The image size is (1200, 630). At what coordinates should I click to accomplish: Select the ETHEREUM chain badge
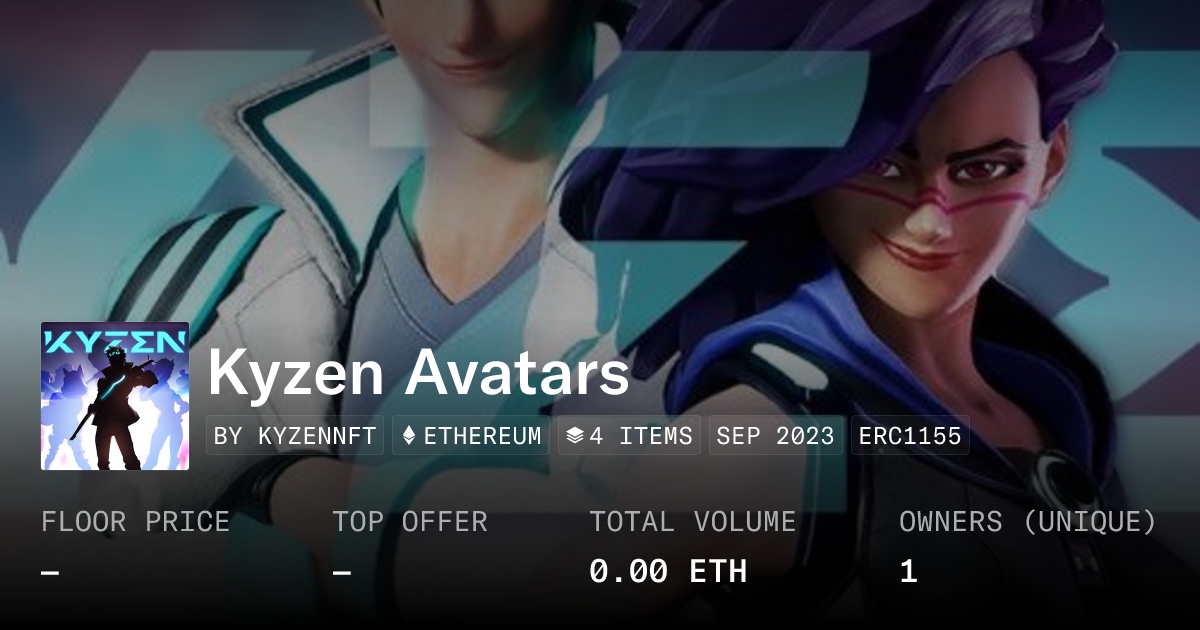471,436
